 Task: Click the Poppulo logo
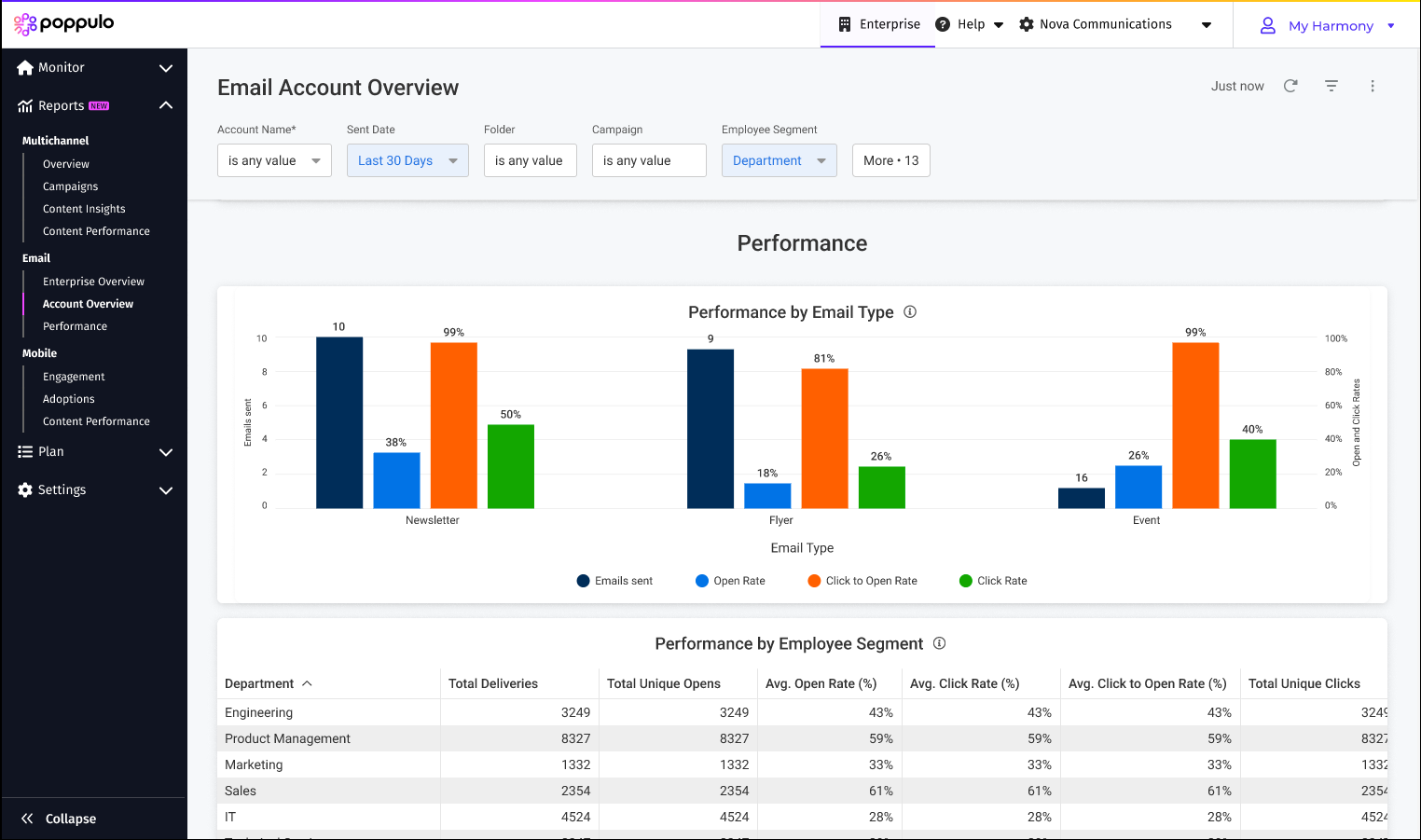tap(63, 23)
